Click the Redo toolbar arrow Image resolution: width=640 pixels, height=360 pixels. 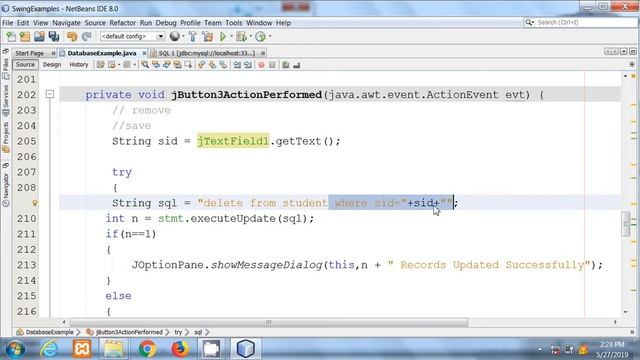pyautogui.click(x=86, y=37)
